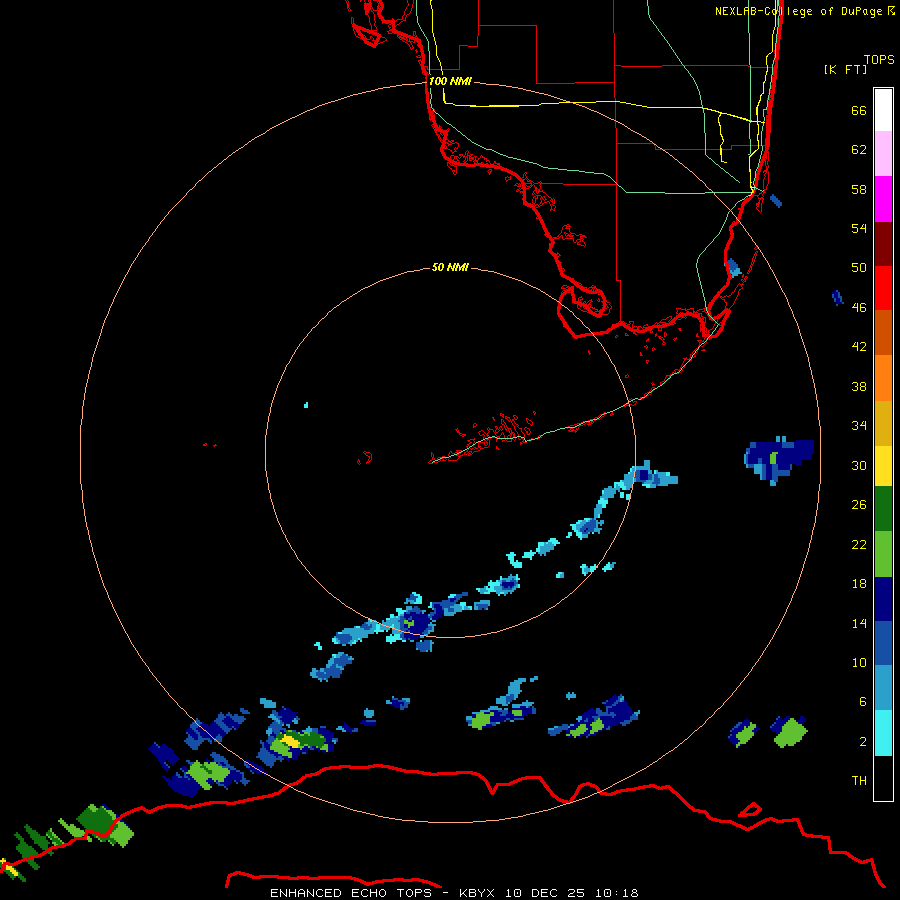Click the "2" legend value

click(862, 742)
